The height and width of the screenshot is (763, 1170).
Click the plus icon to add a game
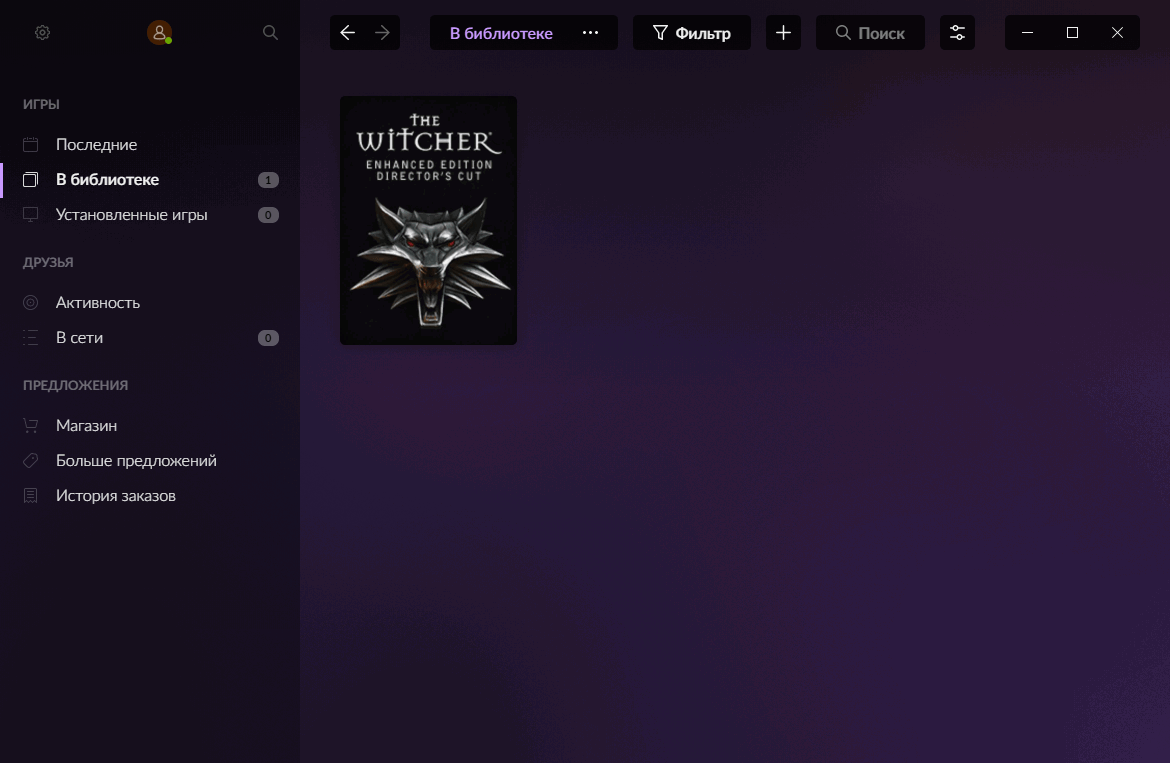pos(783,32)
